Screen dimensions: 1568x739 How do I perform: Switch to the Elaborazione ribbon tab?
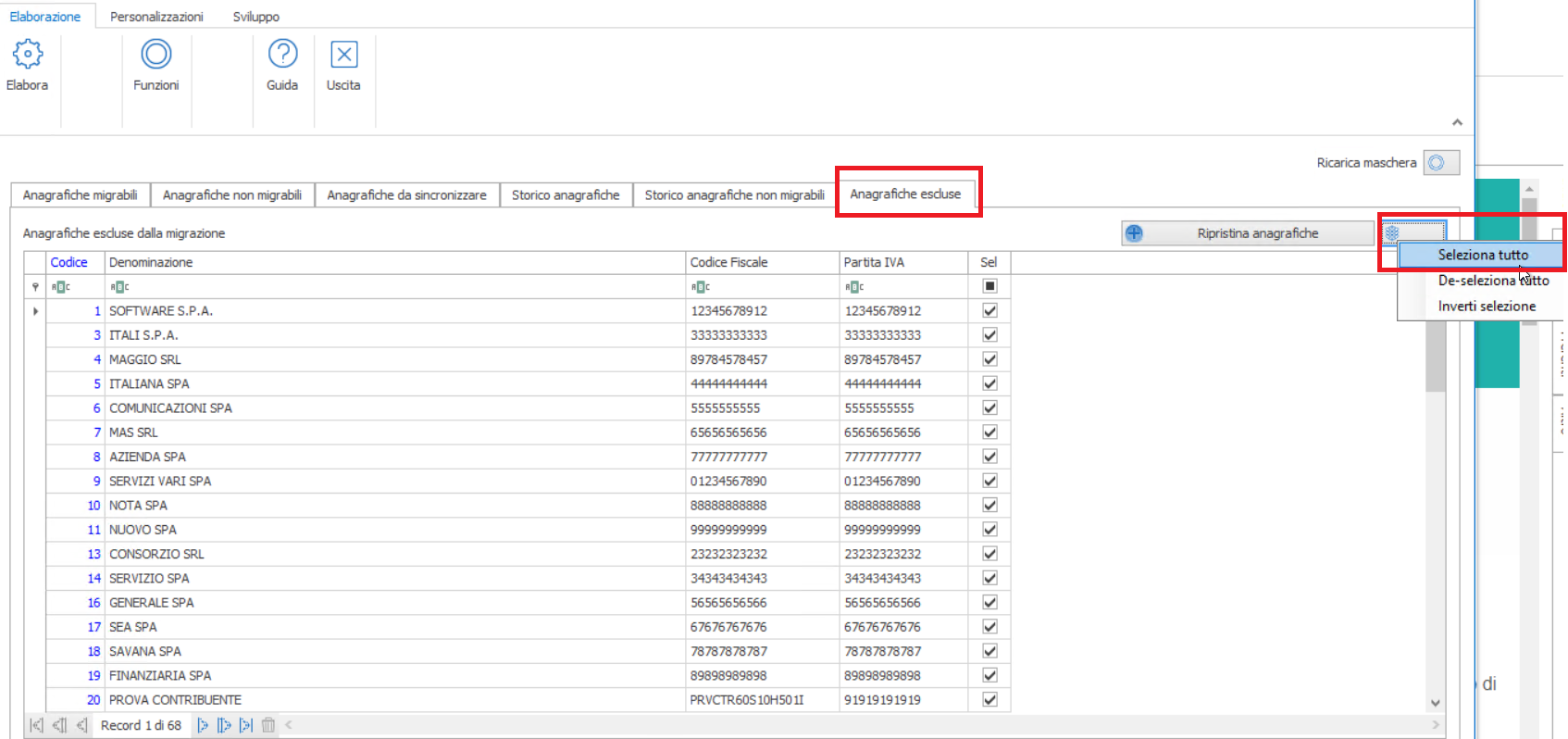pos(45,17)
